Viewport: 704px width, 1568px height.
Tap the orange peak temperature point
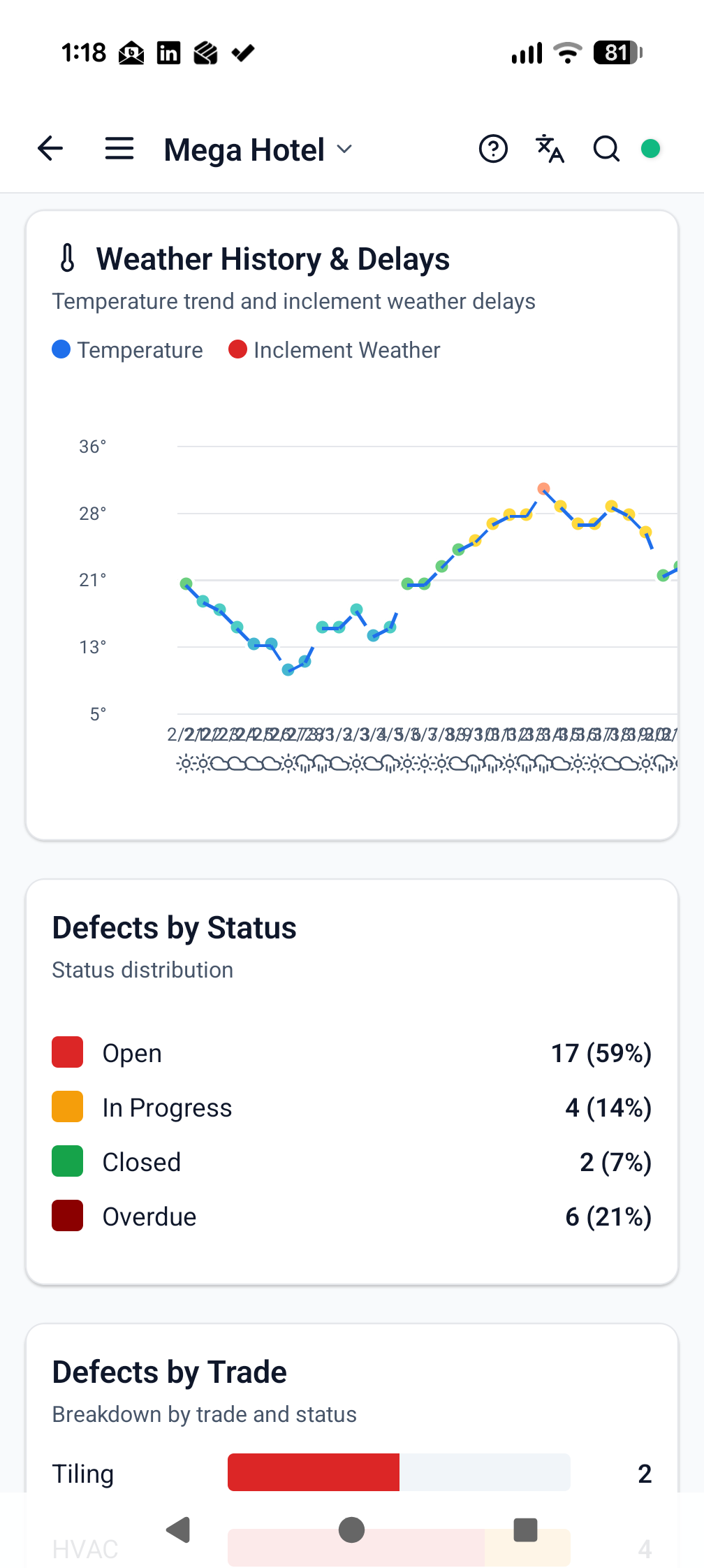[x=543, y=488]
